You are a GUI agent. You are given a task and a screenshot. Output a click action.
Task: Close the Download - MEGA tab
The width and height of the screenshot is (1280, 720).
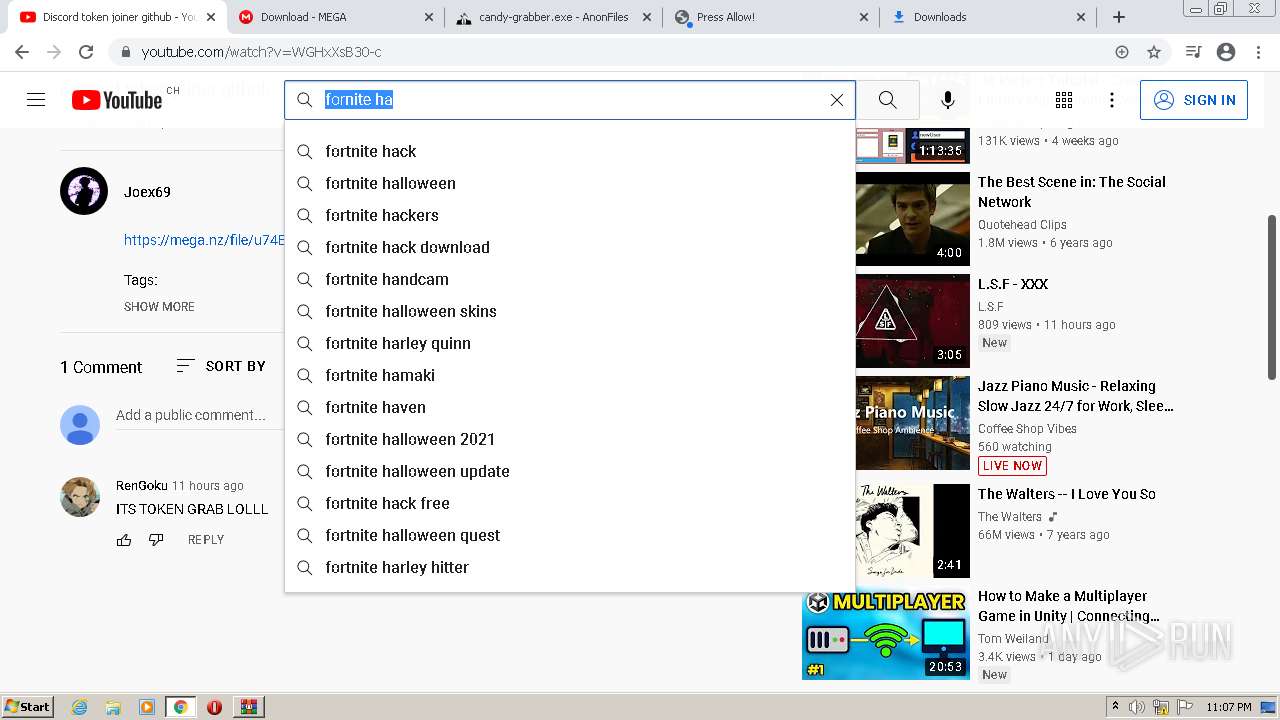click(x=429, y=17)
